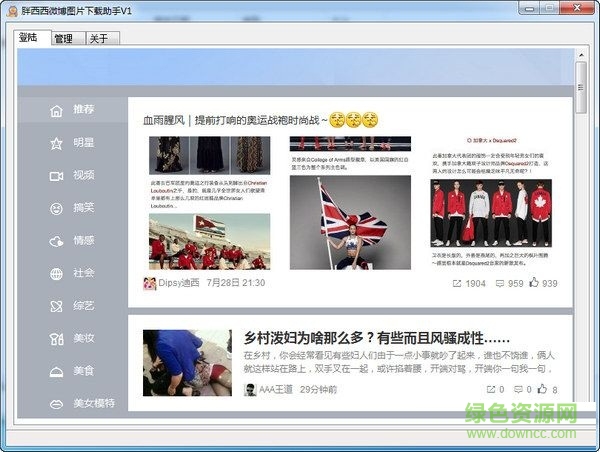Click the video camera icon beside 视频
Viewport: 600px width, 452px height.
click(56, 176)
